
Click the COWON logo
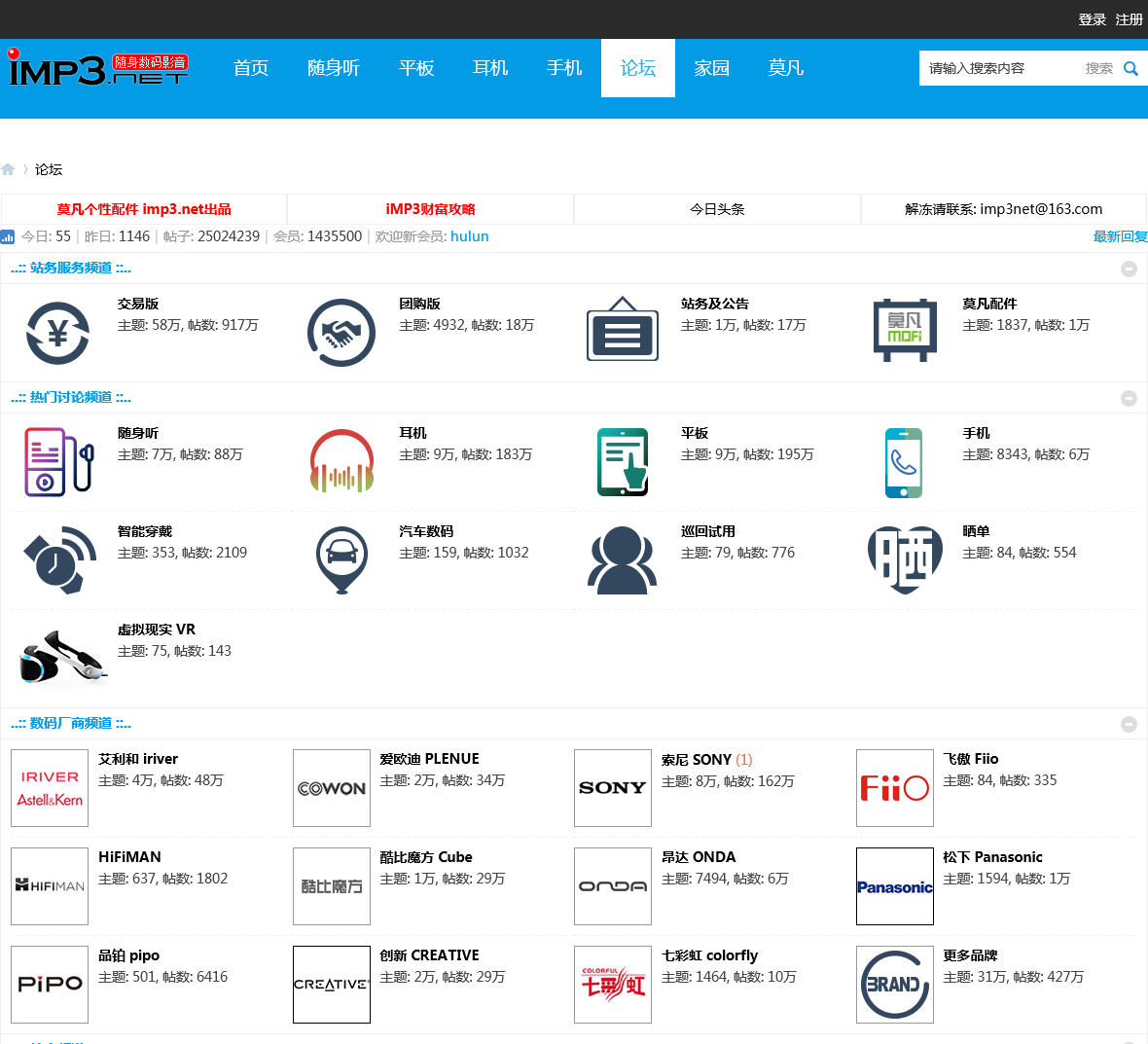(x=332, y=788)
